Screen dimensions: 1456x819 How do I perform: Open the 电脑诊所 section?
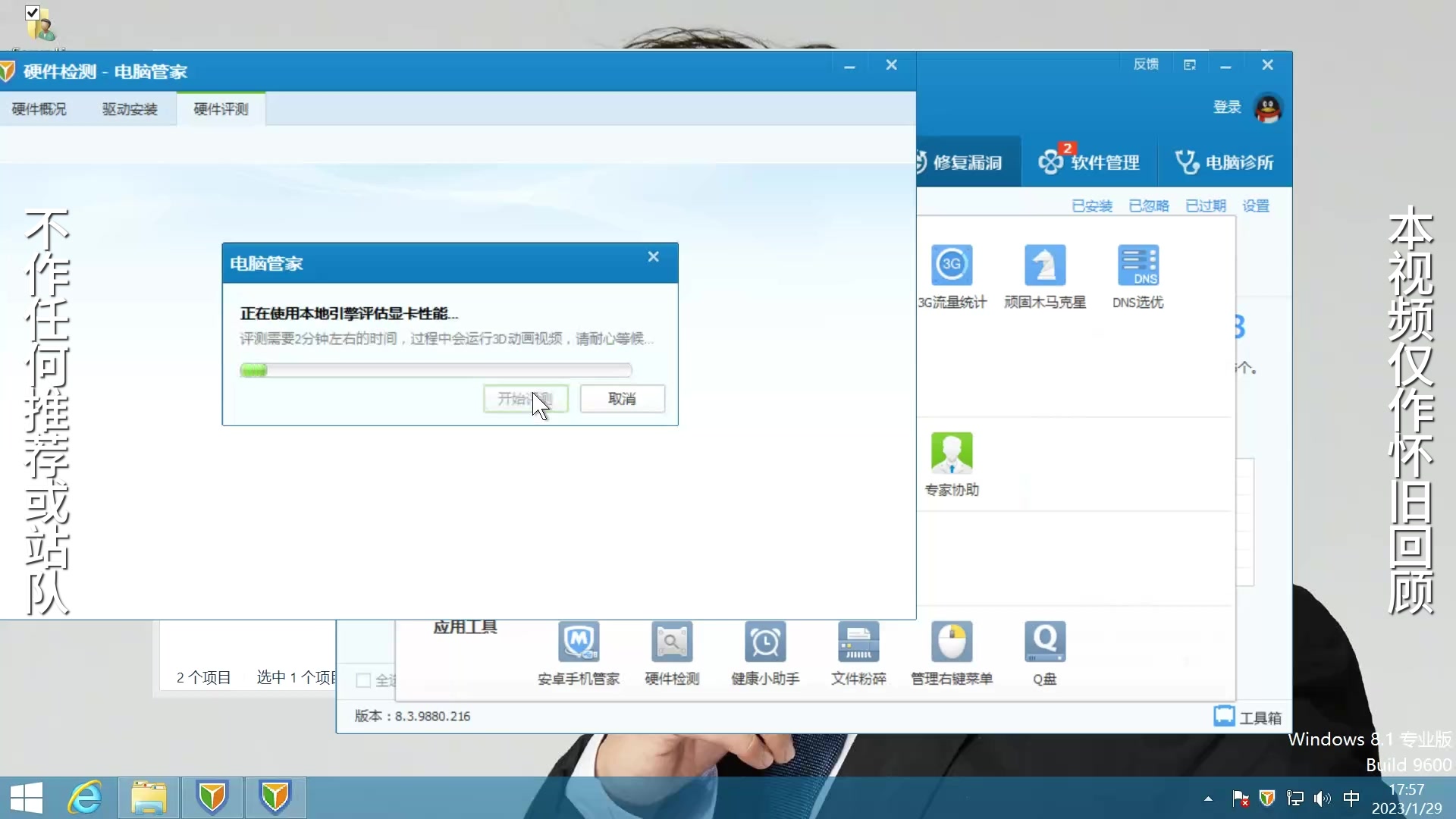1225,162
